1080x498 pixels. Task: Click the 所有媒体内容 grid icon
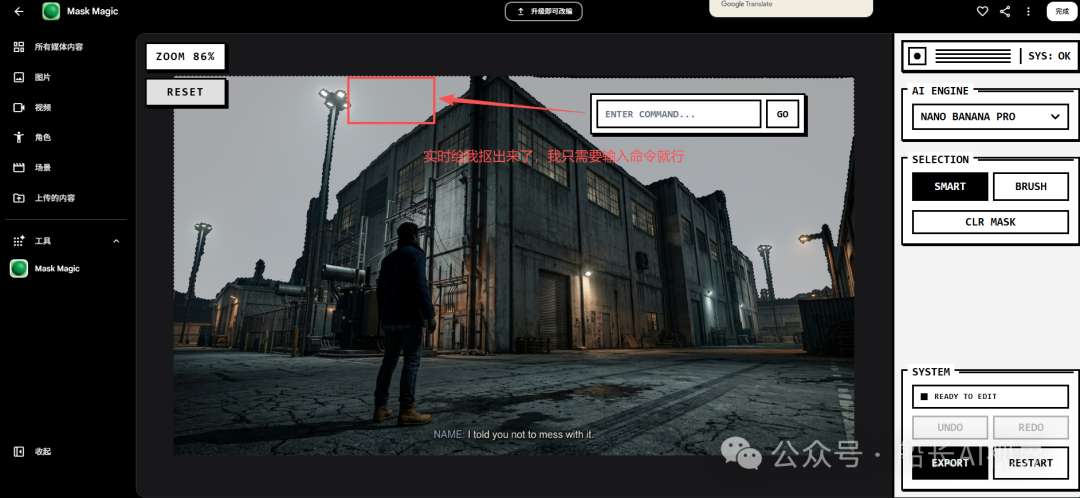pos(19,47)
